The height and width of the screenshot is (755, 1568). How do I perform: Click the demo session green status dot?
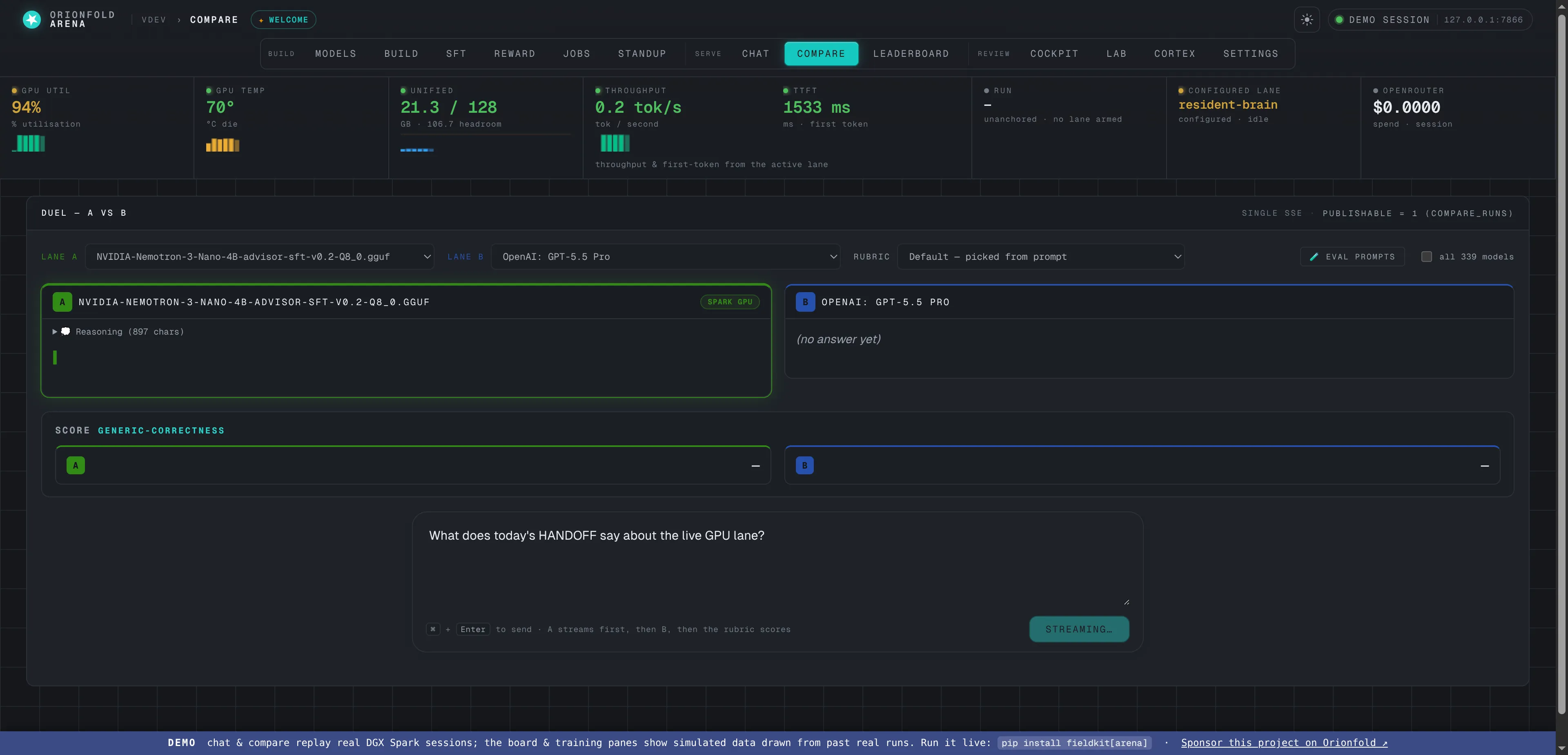coord(1339,20)
